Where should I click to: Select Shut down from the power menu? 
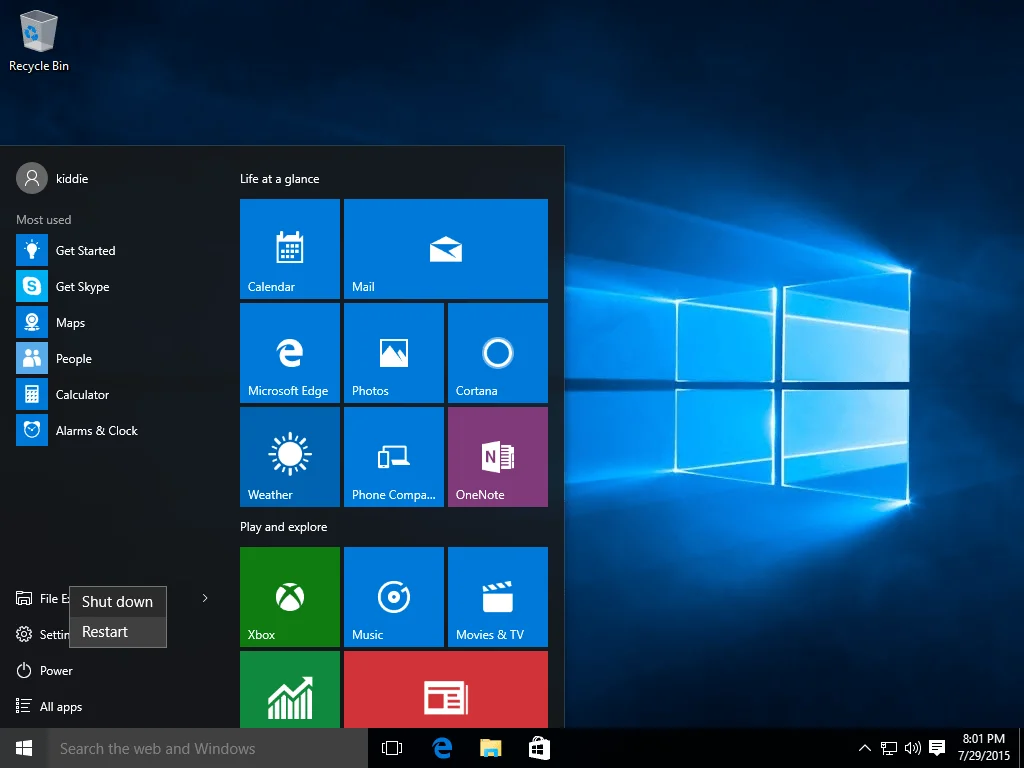(x=117, y=601)
